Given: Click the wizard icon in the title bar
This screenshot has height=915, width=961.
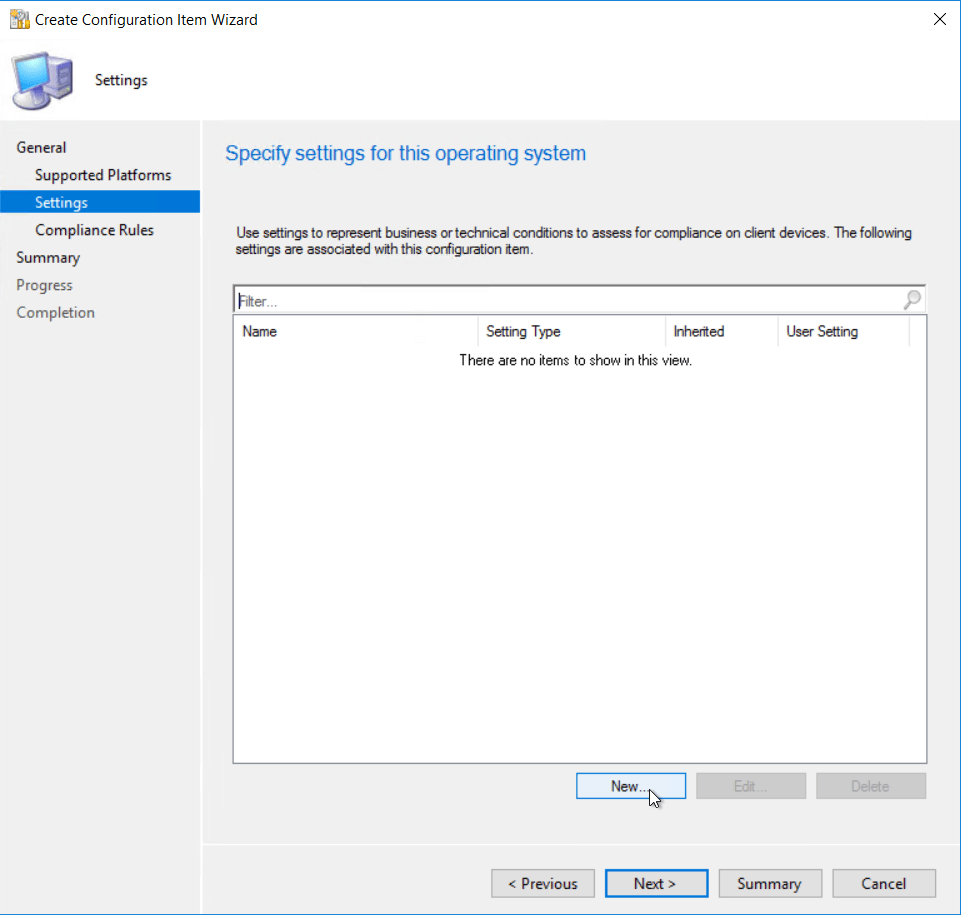Looking at the screenshot, I should [x=19, y=19].
